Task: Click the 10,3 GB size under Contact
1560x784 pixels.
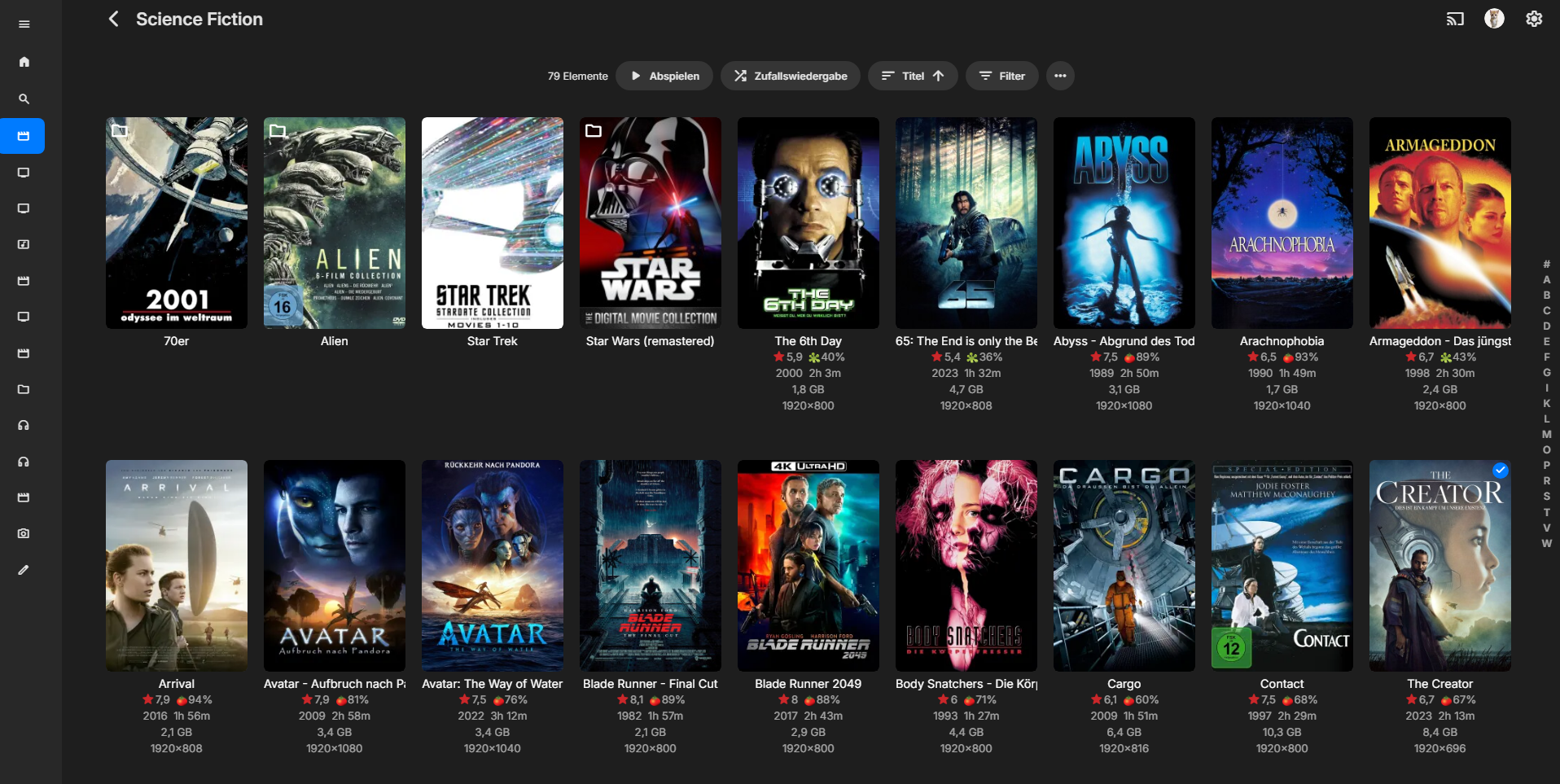Action: pos(1282,732)
